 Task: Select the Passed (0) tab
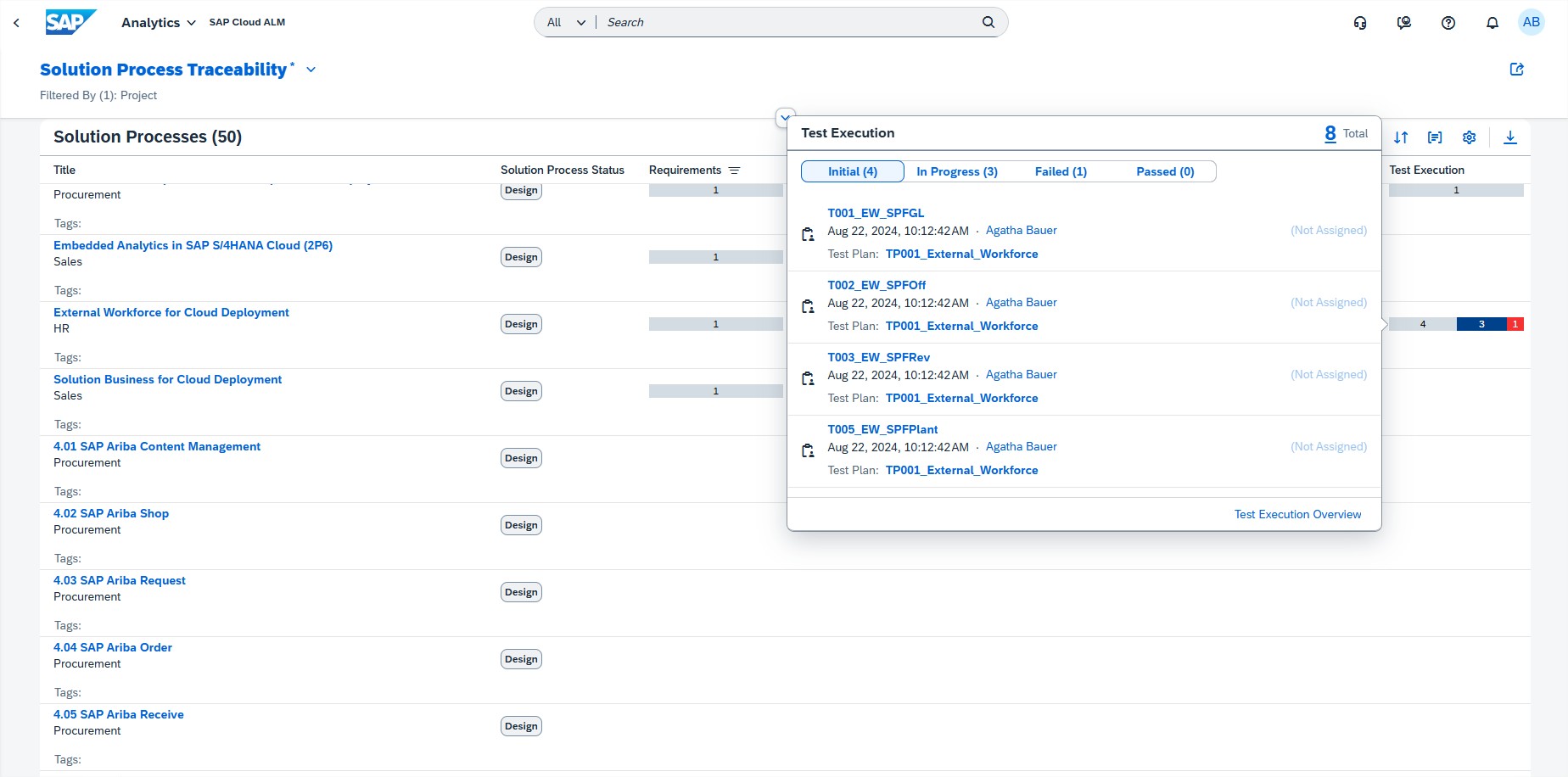(x=1165, y=171)
